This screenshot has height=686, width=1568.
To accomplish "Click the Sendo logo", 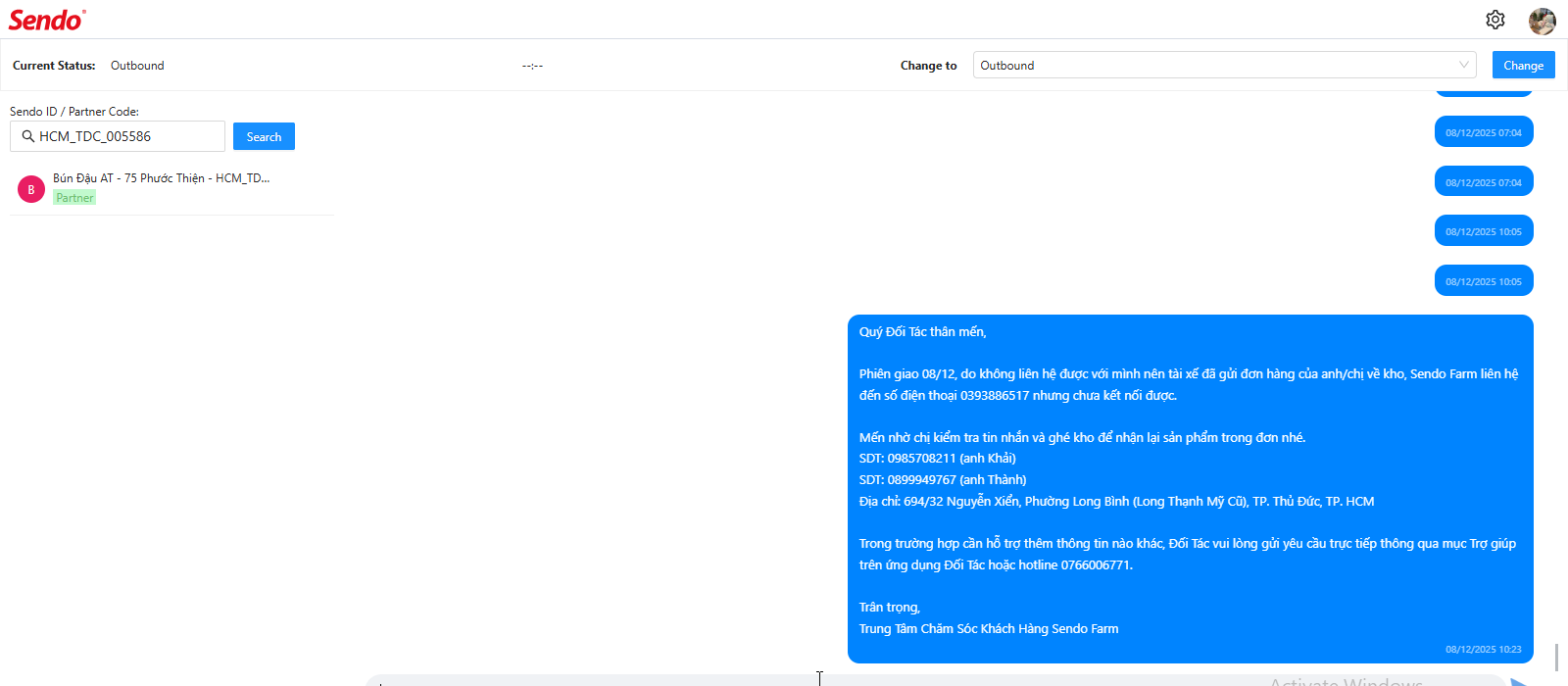I will coord(47,20).
